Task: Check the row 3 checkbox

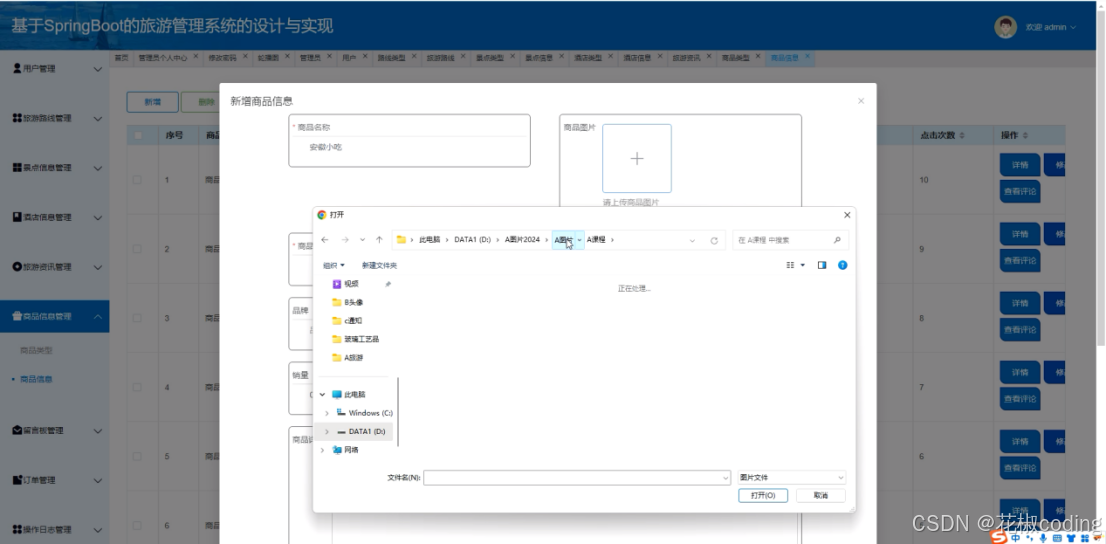Action: (138, 318)
